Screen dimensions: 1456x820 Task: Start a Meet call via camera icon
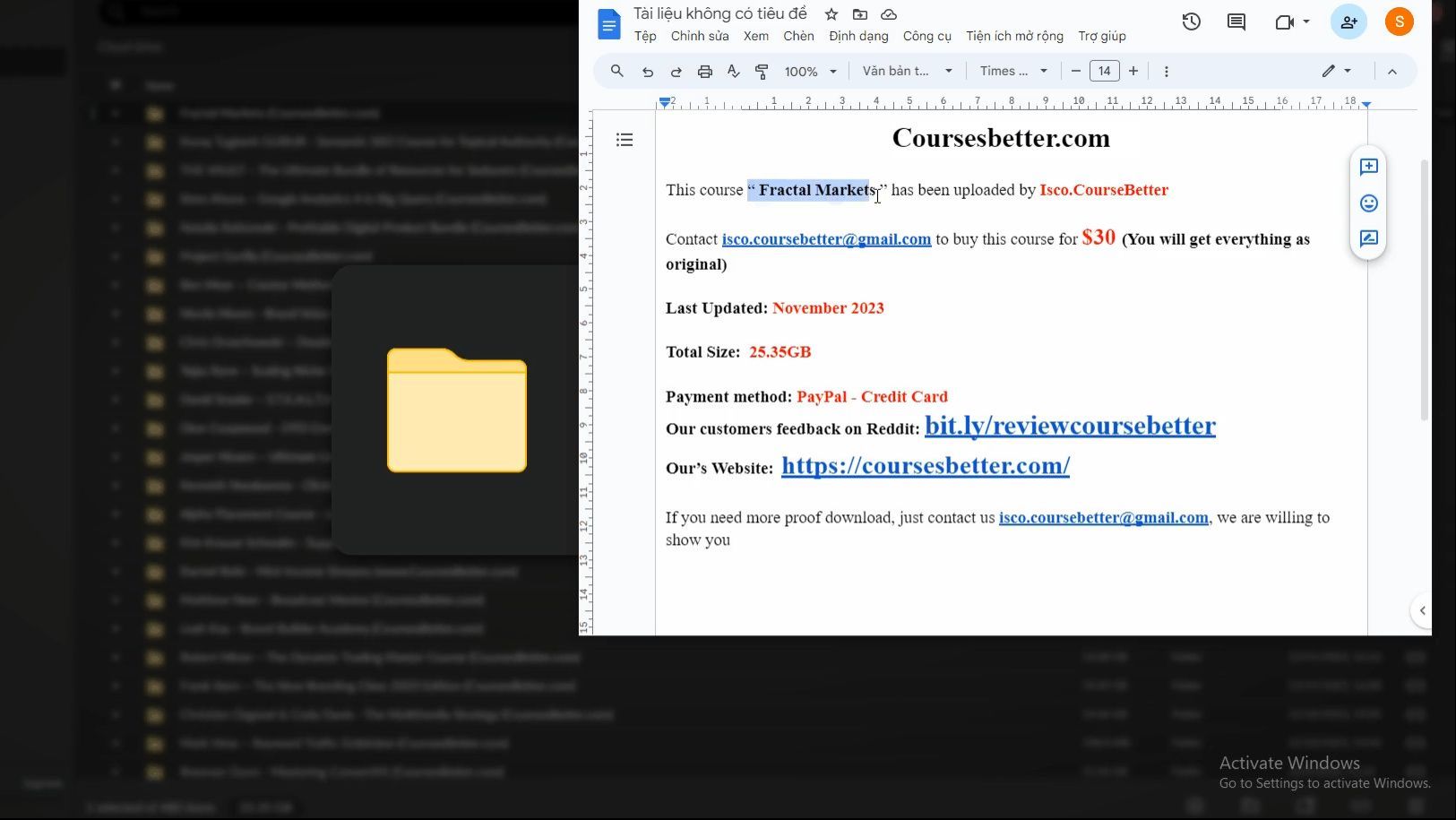coord(1284,22)
